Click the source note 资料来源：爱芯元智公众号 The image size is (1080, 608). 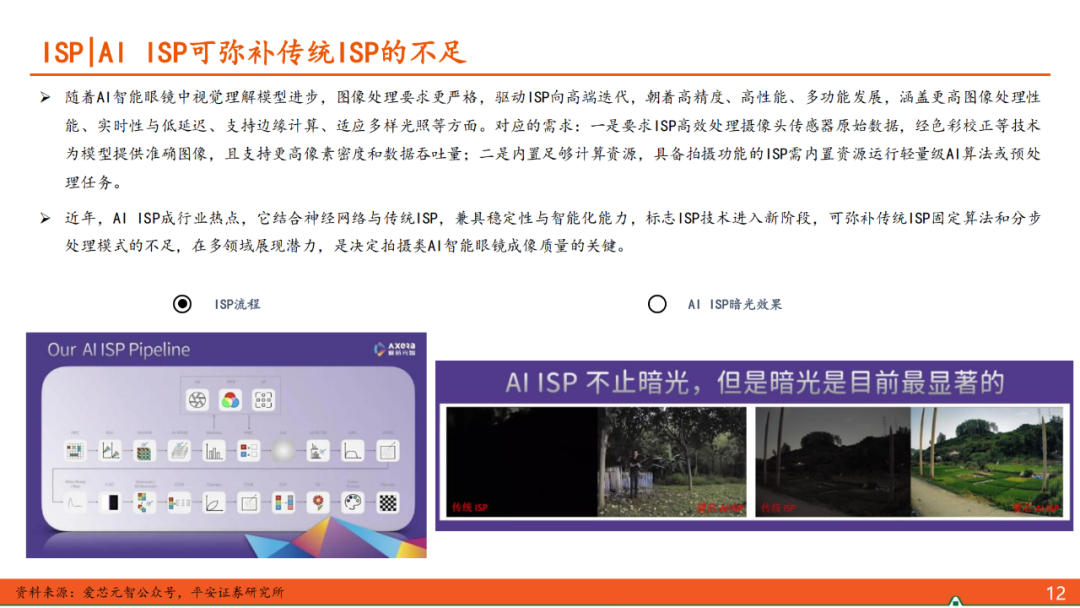coord(149,592)
